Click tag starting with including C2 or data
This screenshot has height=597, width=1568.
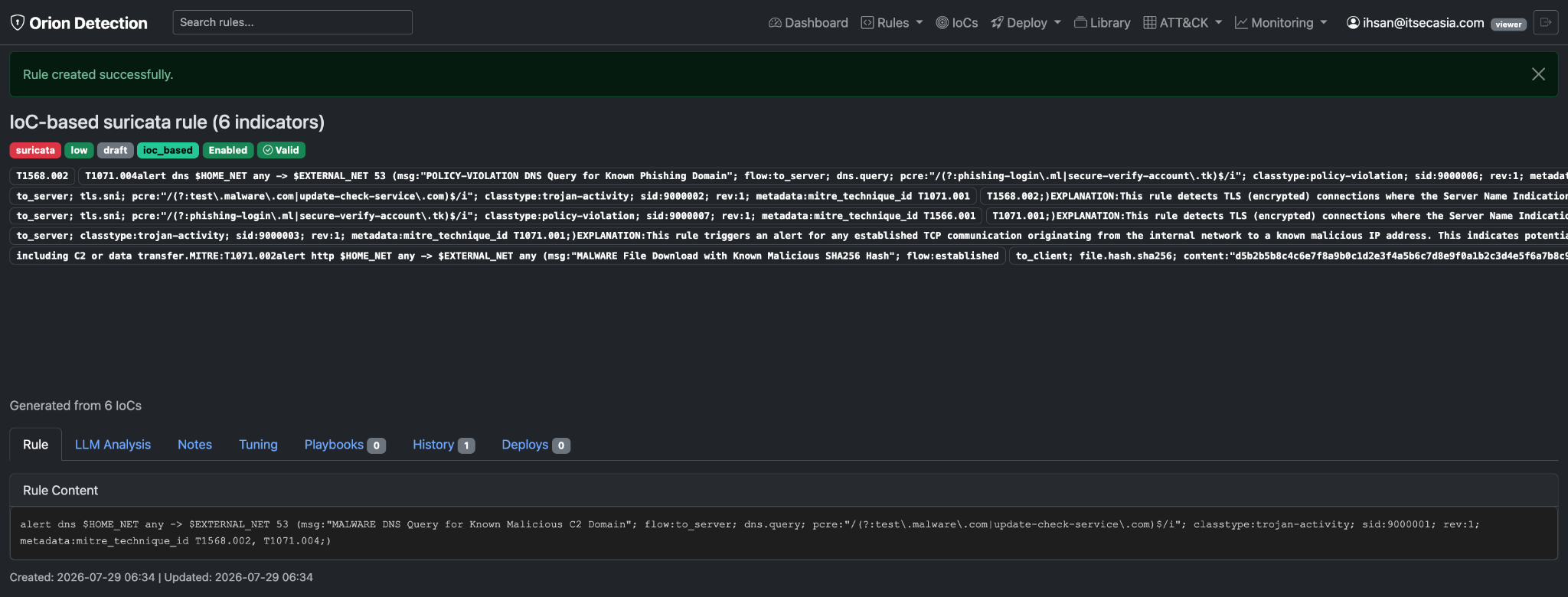[x=508, y=256]
